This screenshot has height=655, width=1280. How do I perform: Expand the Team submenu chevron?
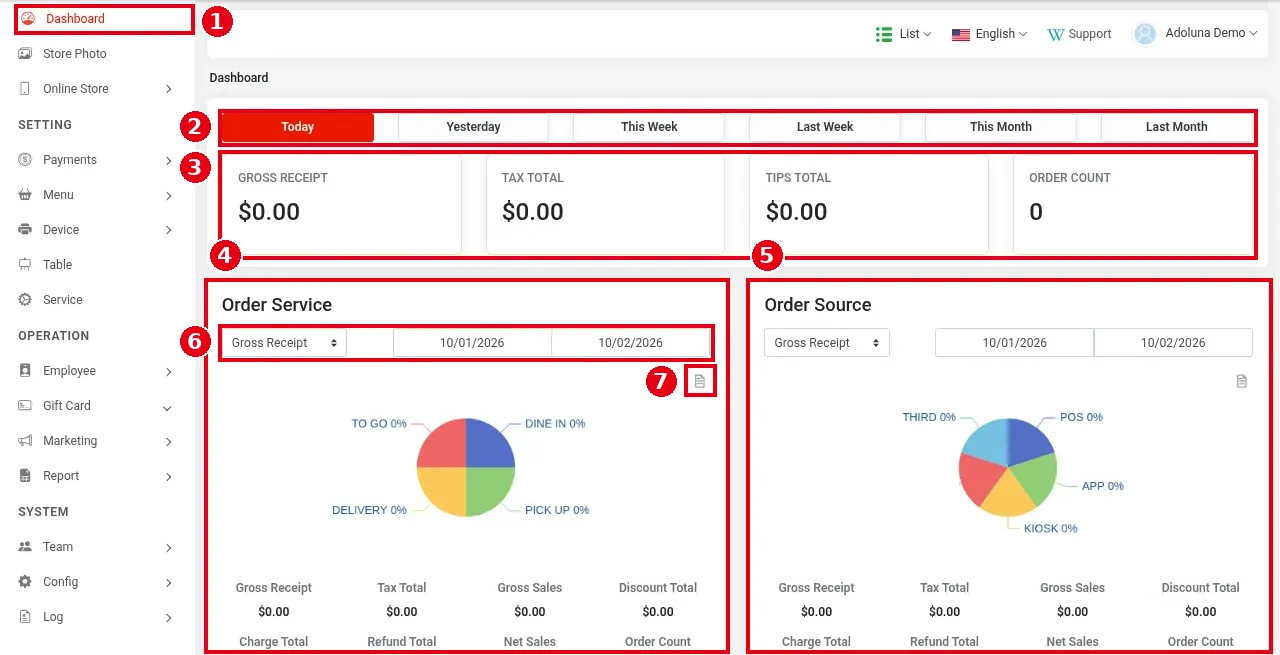point(169,547)
